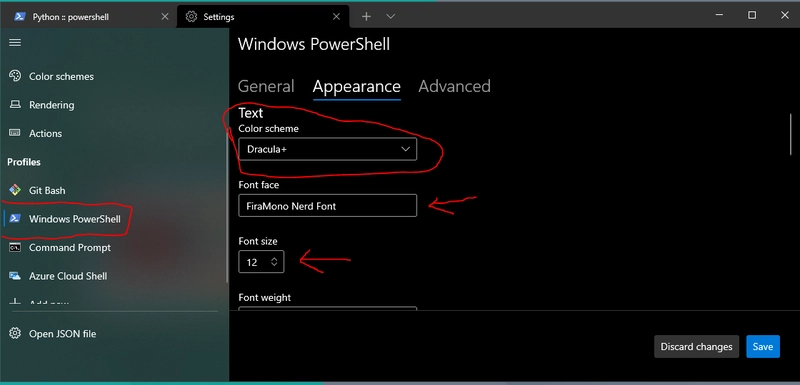
Task: Click the Windows PowerShell page heading
Action: click(314, 44)
